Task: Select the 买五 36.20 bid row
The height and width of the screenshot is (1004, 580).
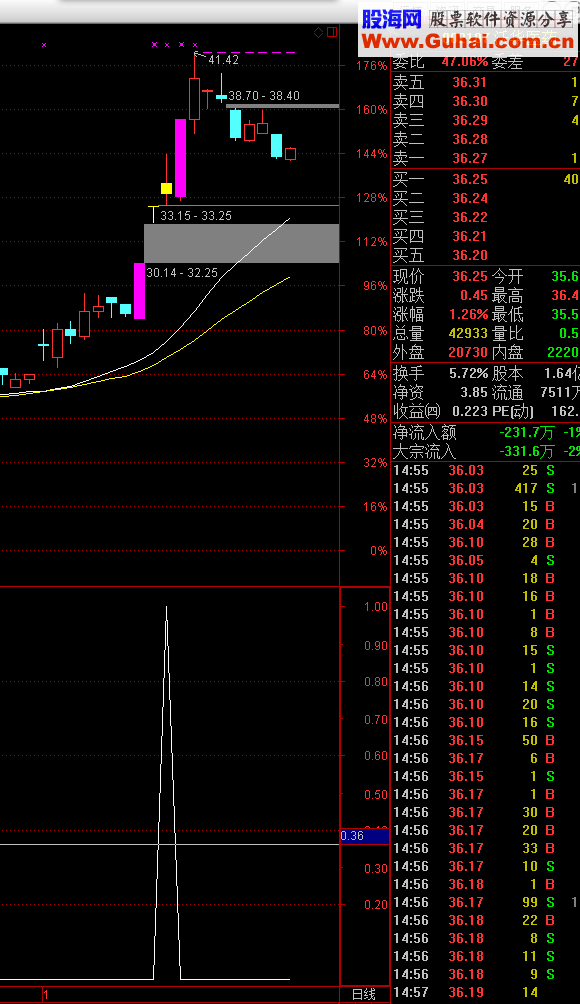Action: 485,256
